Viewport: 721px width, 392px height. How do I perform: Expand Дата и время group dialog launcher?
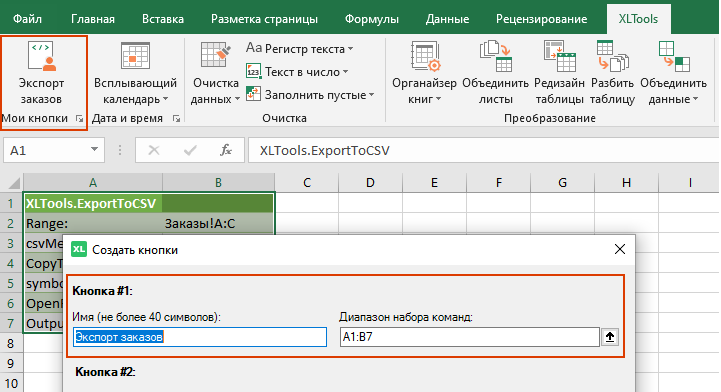pyautogui.click(x=176, y=119)
